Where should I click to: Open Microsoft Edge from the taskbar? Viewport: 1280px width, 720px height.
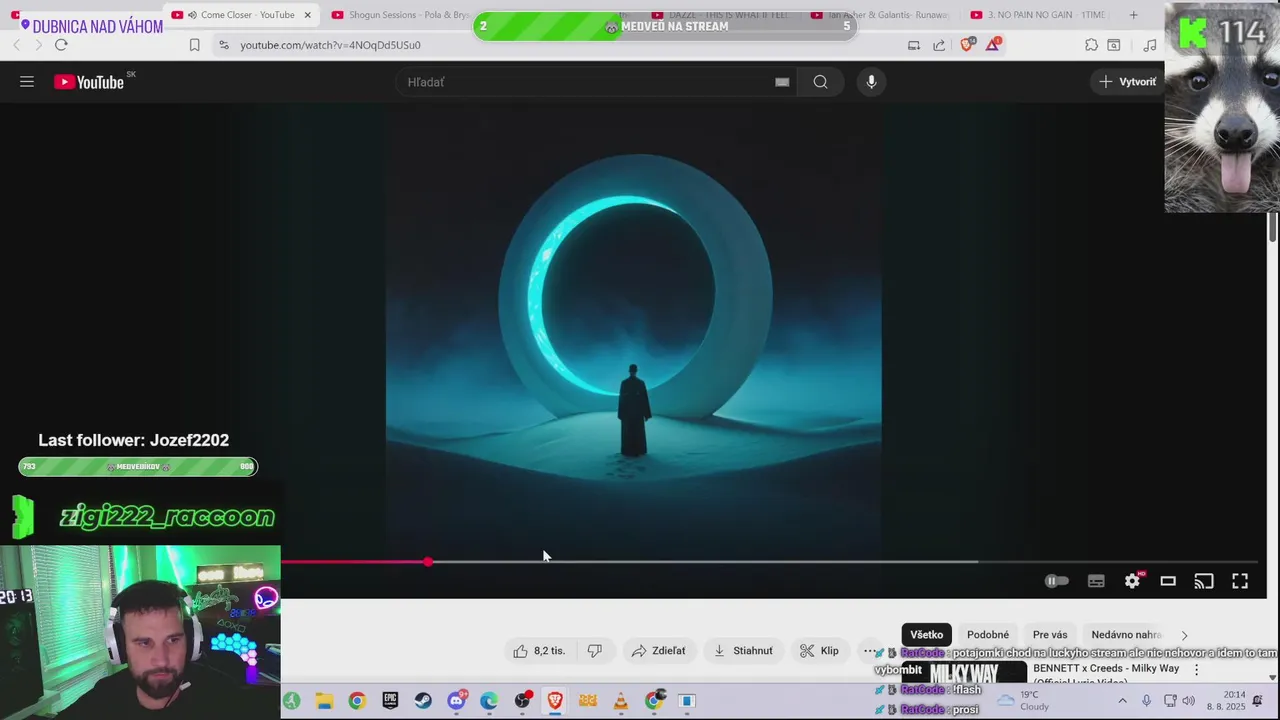(x=489, y=701)
